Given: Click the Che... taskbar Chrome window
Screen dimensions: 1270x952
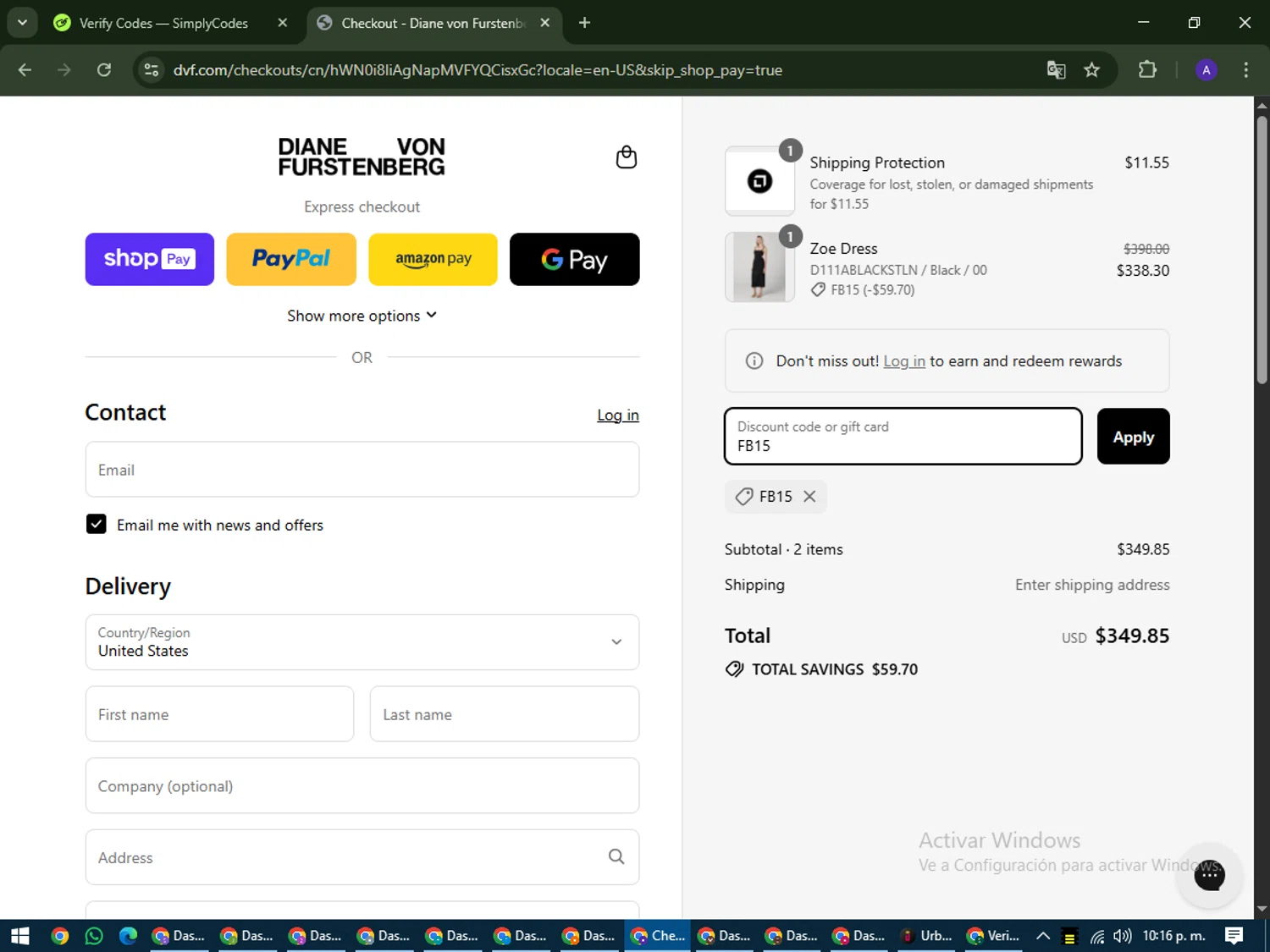Looking at the screenshot, I should (659, 936).
